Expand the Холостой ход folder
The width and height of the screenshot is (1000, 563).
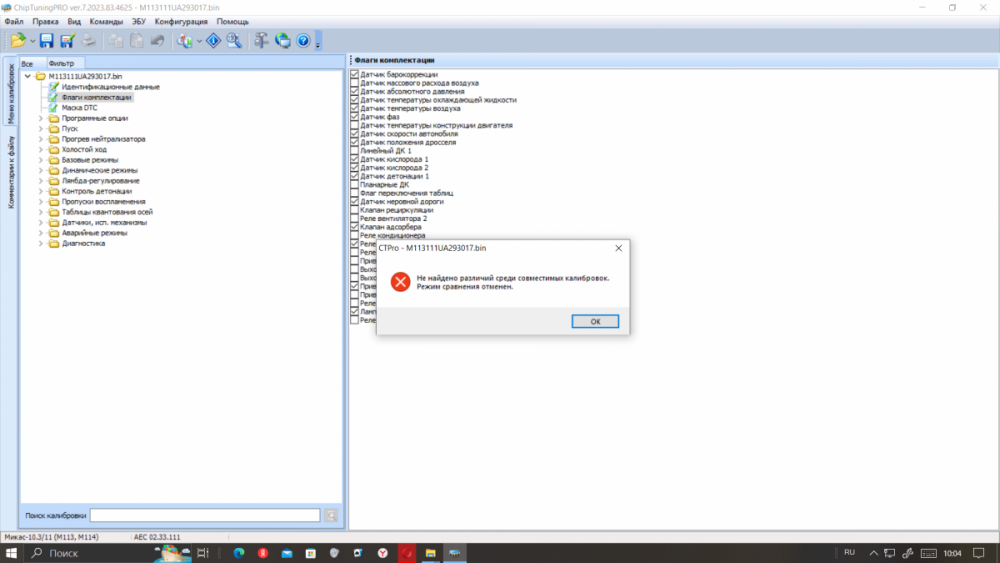click(41, 149)
